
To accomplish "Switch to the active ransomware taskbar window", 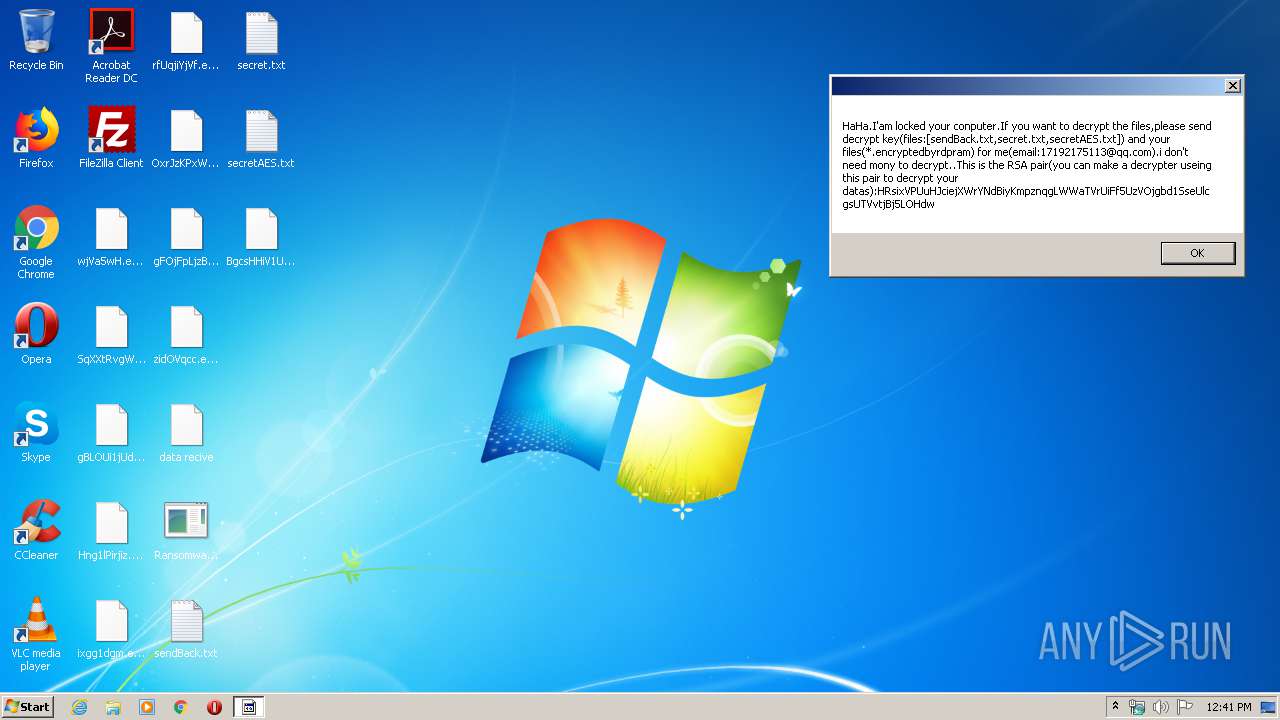I will (x=249, y=707).
